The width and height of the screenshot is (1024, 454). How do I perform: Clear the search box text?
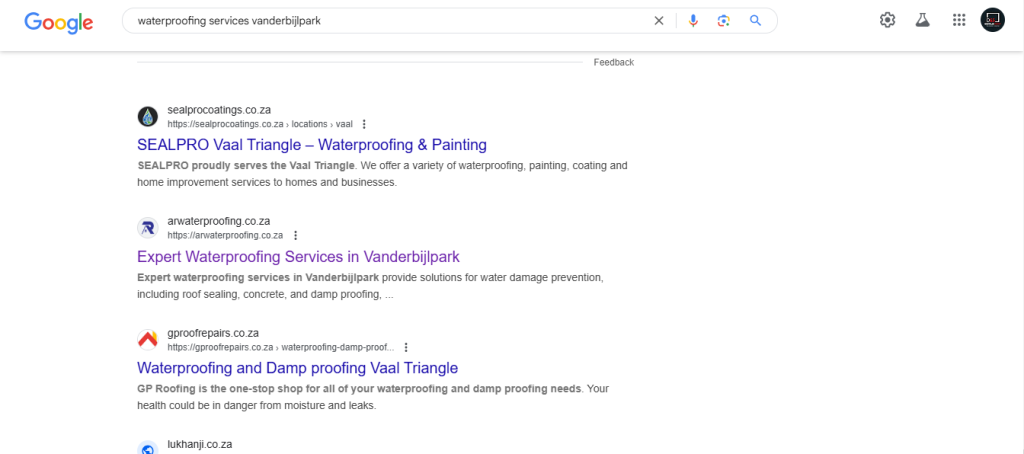[658, 20]
